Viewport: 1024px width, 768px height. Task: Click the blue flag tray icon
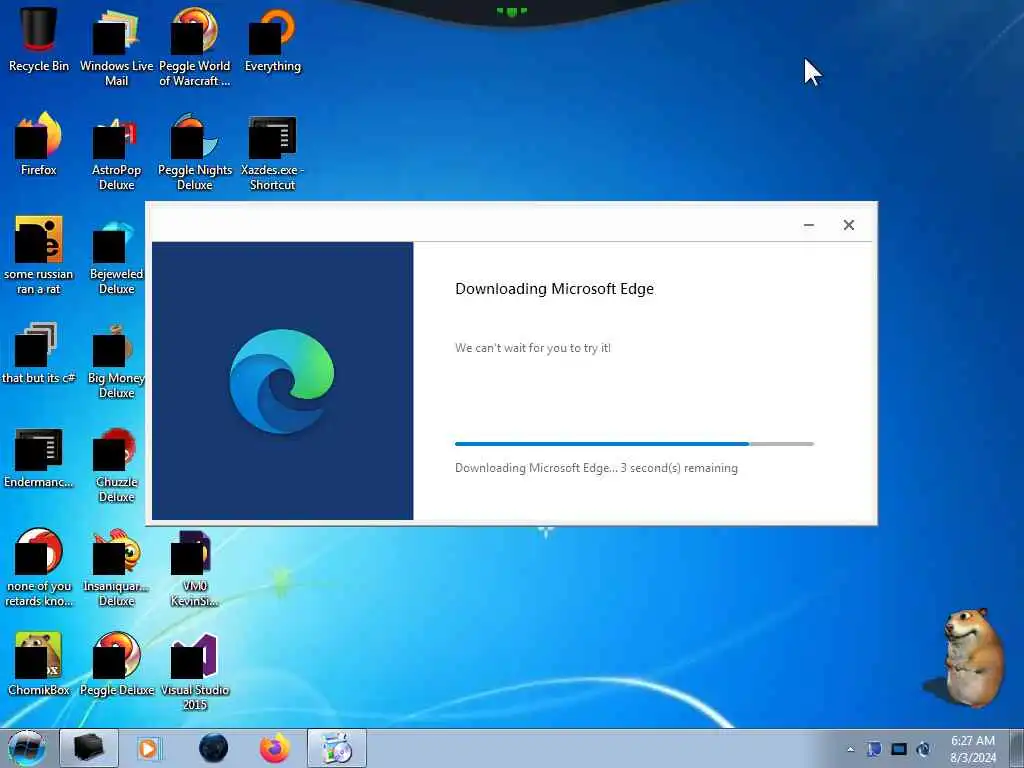point(874,749)
